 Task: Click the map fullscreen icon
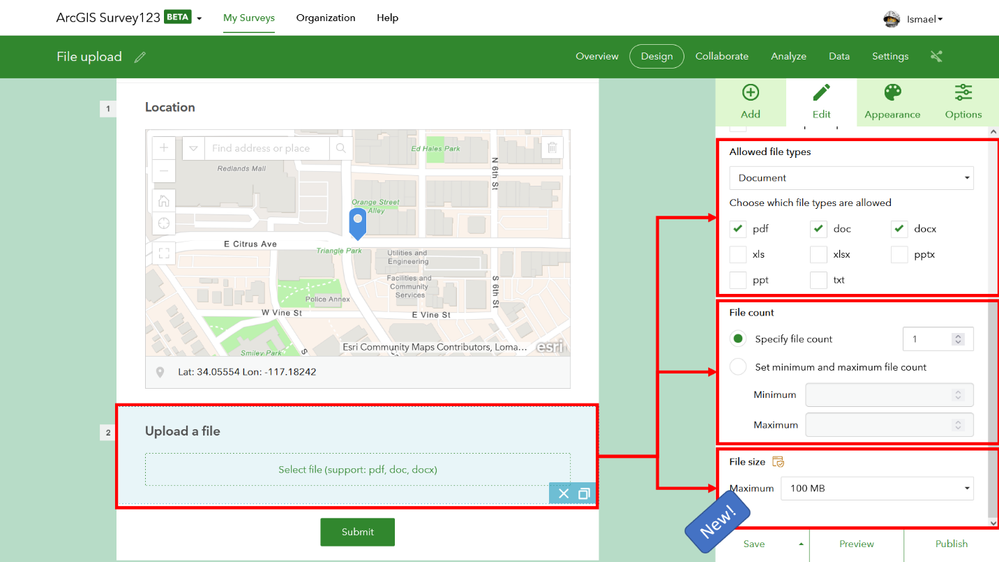point(164,253)
